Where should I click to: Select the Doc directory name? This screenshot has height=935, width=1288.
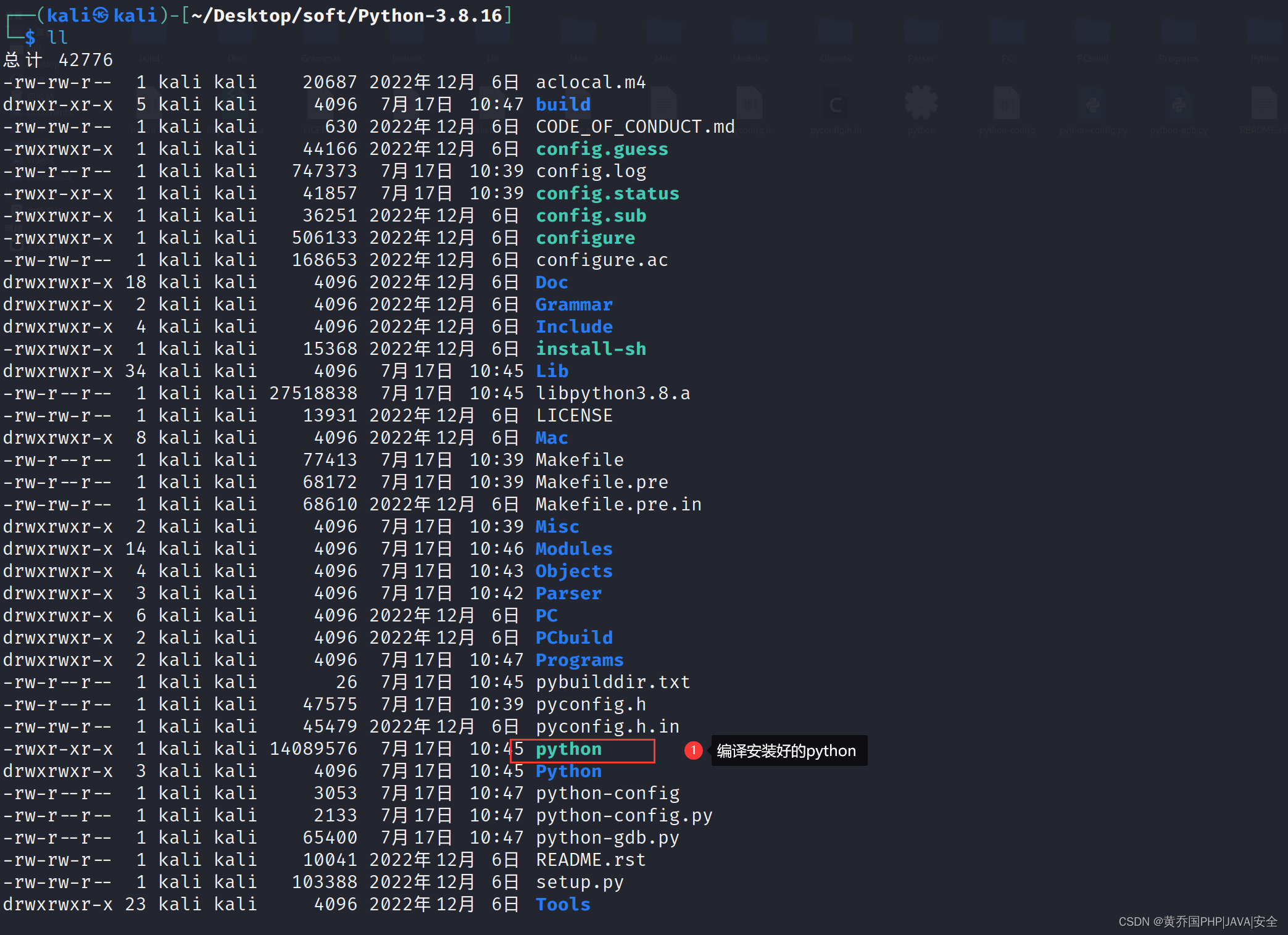point(552,282)
